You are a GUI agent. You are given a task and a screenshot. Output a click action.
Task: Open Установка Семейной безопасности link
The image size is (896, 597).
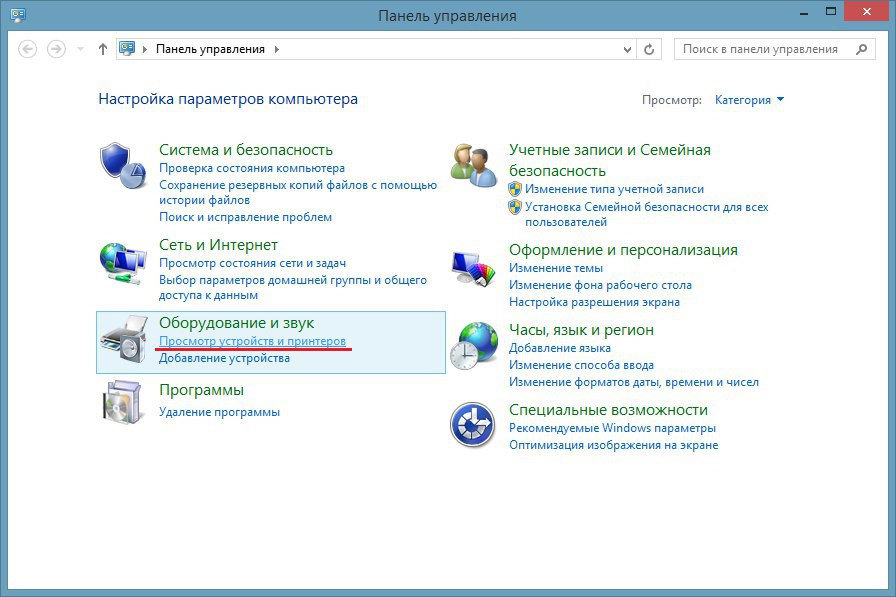pos(647,214)
